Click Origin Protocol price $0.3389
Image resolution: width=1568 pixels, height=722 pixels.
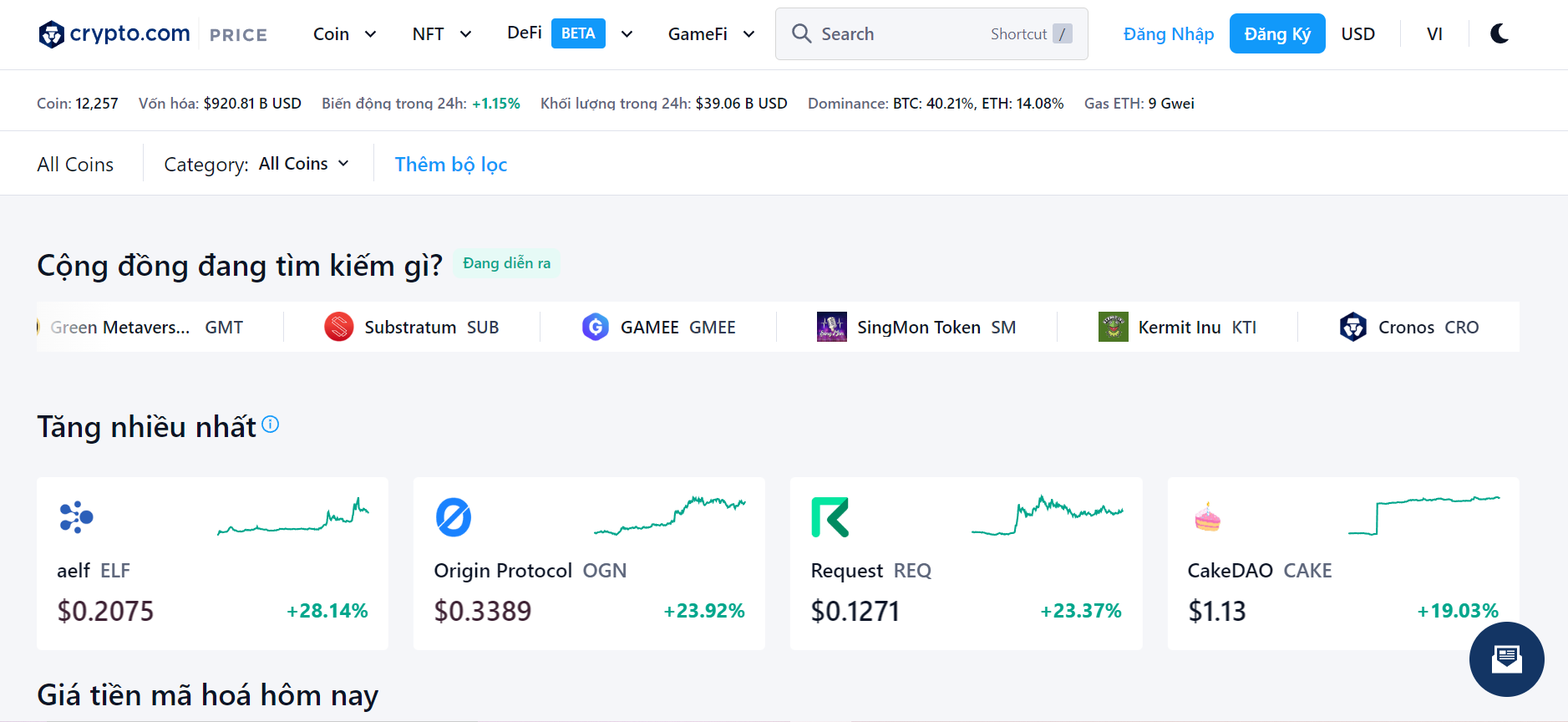(483, 612)
